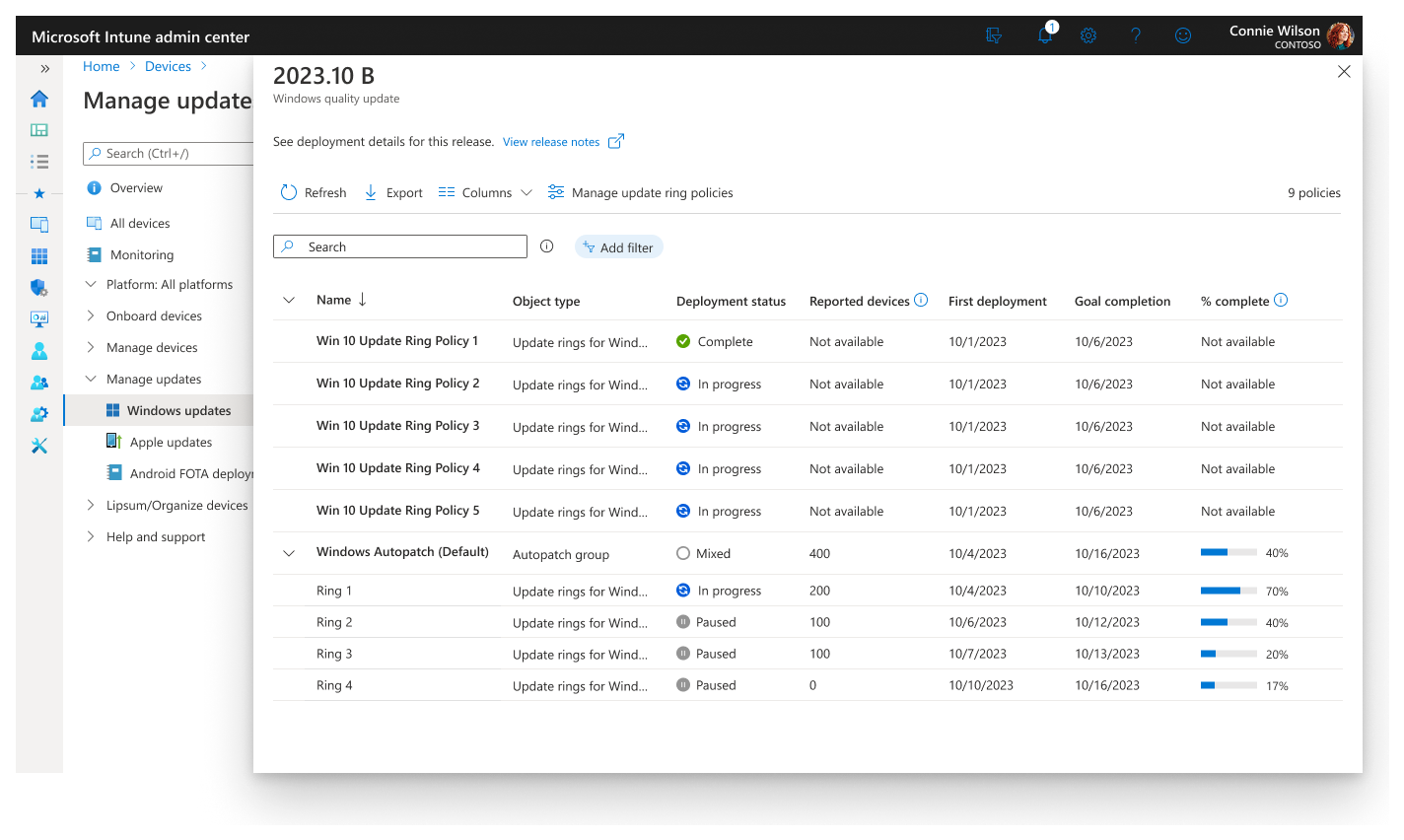Click the Favorites star icon in the left rail

click(39, 193)
